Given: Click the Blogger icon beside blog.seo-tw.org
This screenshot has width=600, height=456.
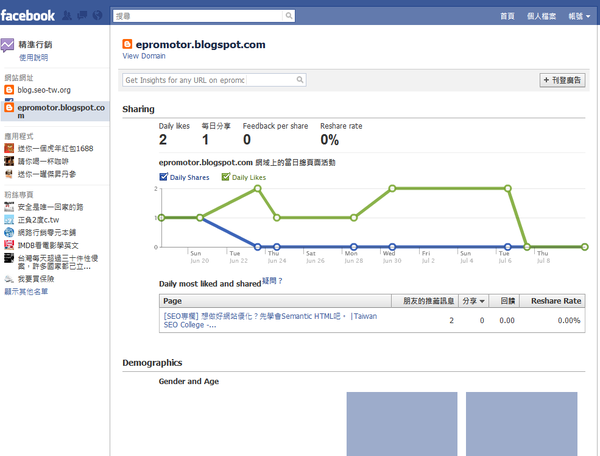Looking at the screenshot, I should (9, 90).
